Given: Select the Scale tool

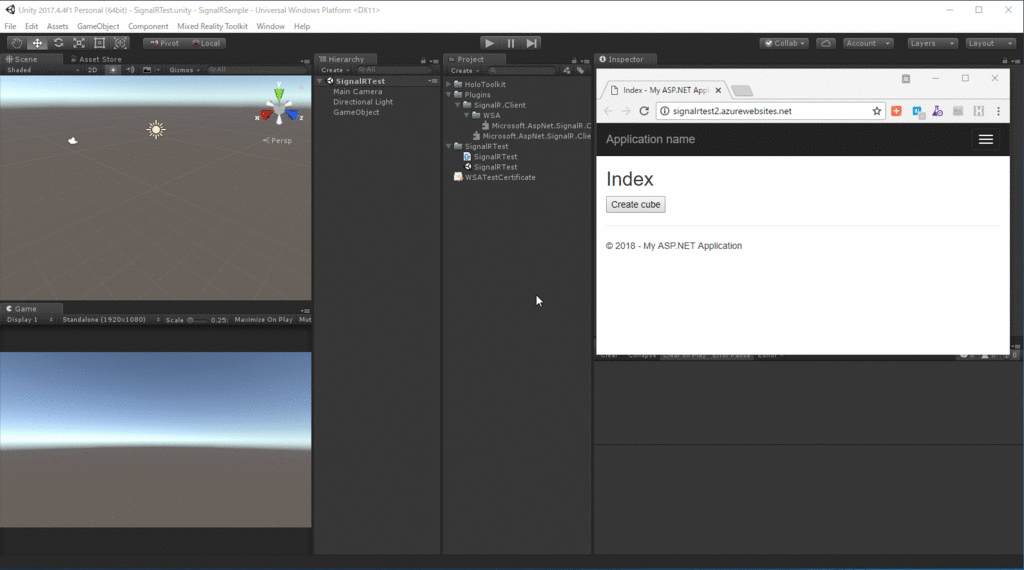Looking at the screenshot, I should [79, 43].
